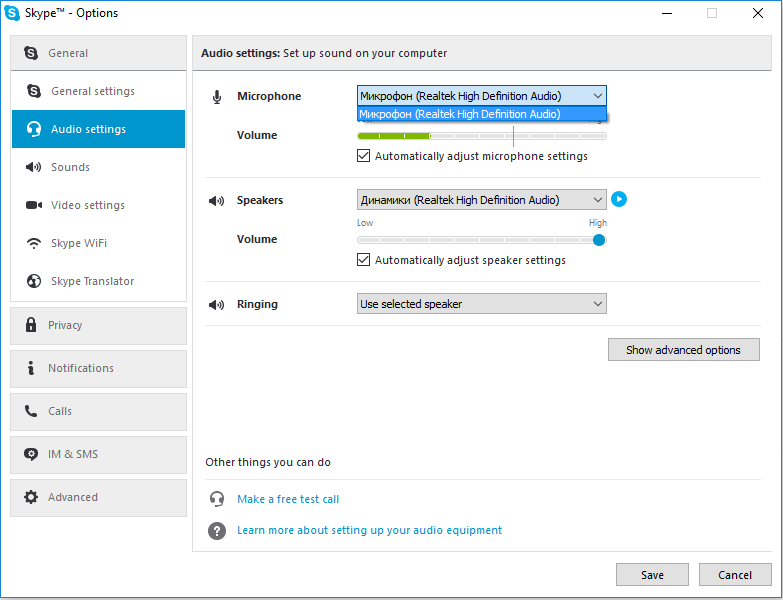Expand the IM & SMS section
The width and height of the screenshot is (783, 600).
click(98, 455)
